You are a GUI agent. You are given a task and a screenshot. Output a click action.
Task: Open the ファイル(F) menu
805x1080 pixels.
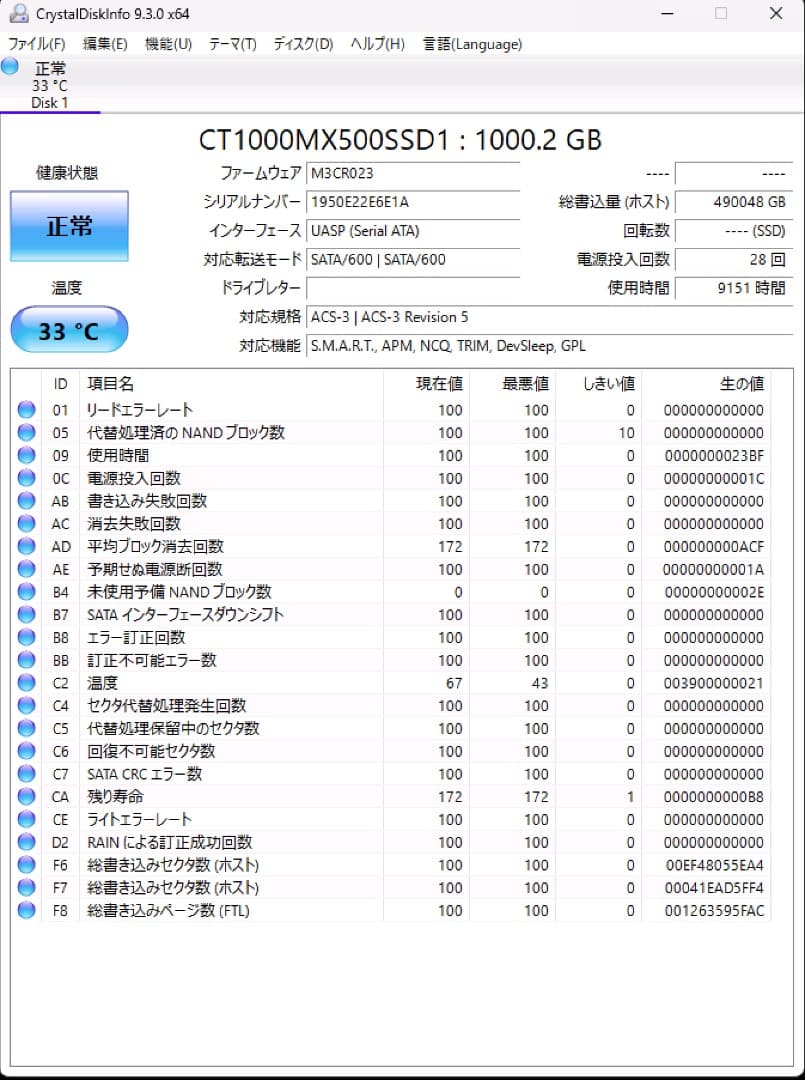[x=36, y=44]
